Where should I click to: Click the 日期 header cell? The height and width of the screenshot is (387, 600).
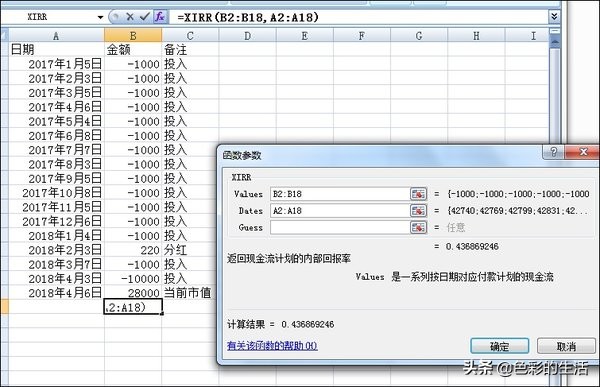point(56,49)
